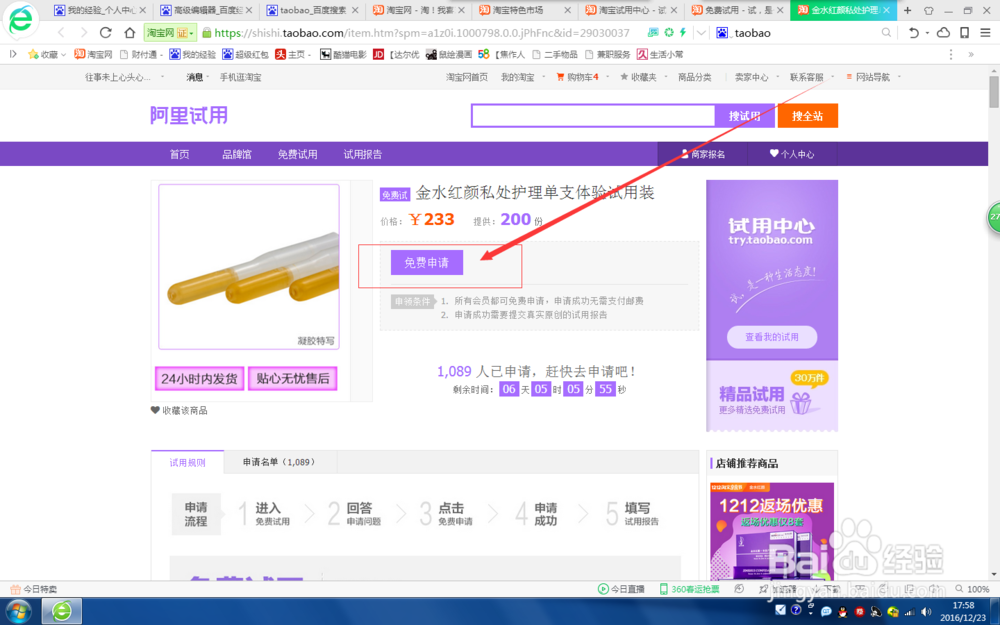Expand the 联系客服 dropdown

[x=832, y=77]
